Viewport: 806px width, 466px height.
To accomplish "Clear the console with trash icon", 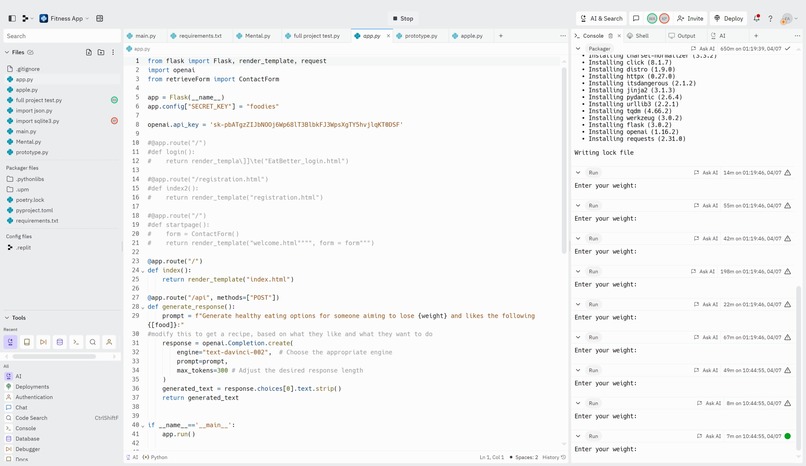I will coord(610,36).
